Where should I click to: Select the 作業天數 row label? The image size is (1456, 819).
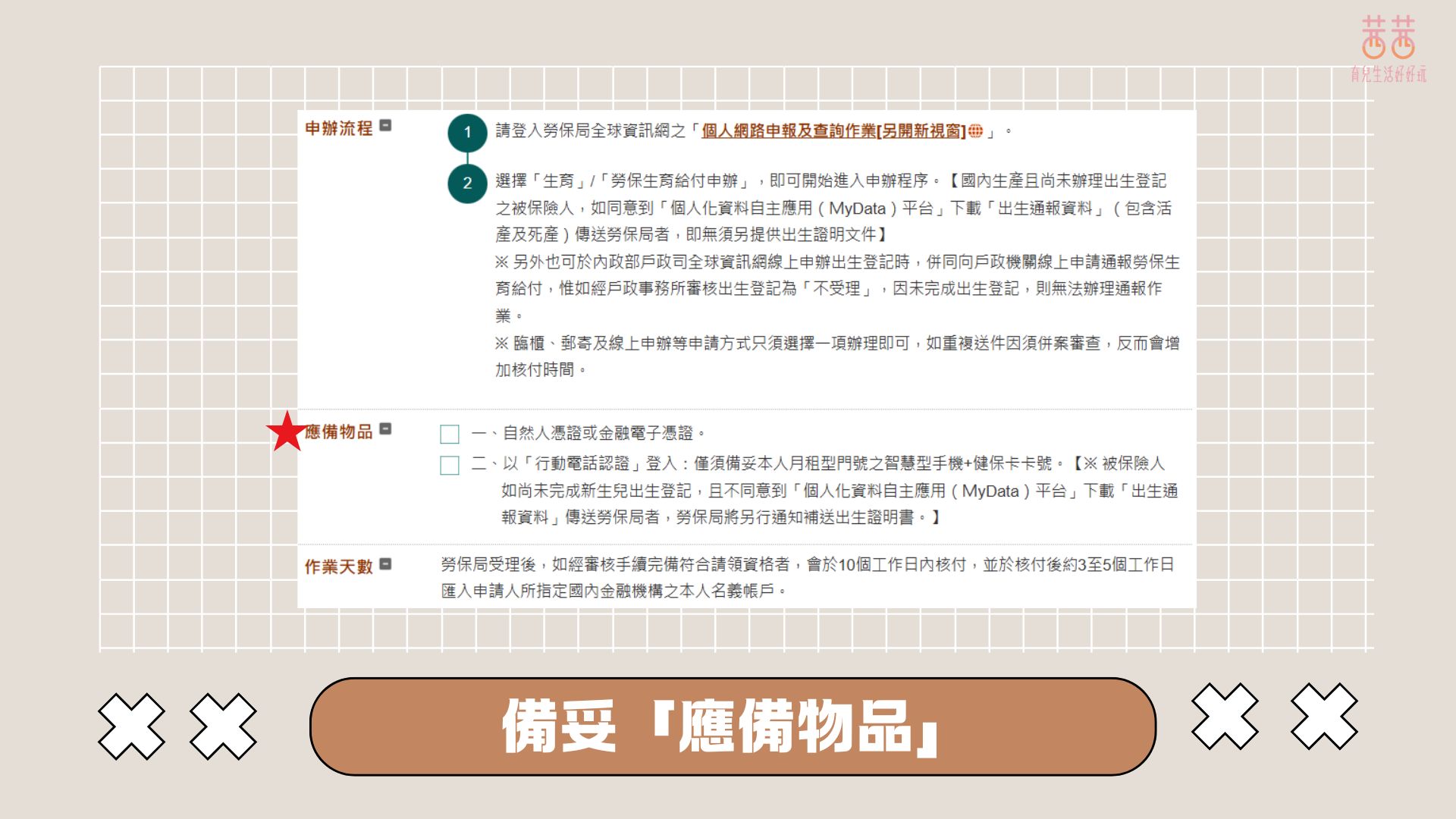pyautogui.click(x=337, y=566)
